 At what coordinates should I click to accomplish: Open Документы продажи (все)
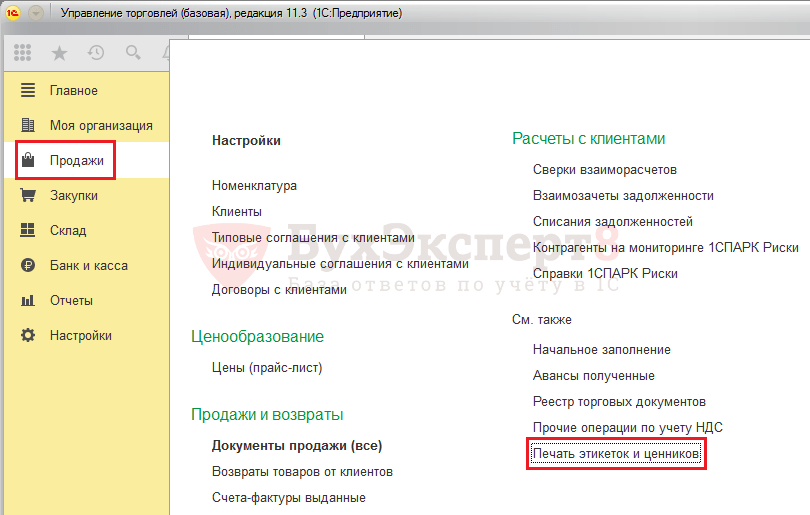pos(297,446)
